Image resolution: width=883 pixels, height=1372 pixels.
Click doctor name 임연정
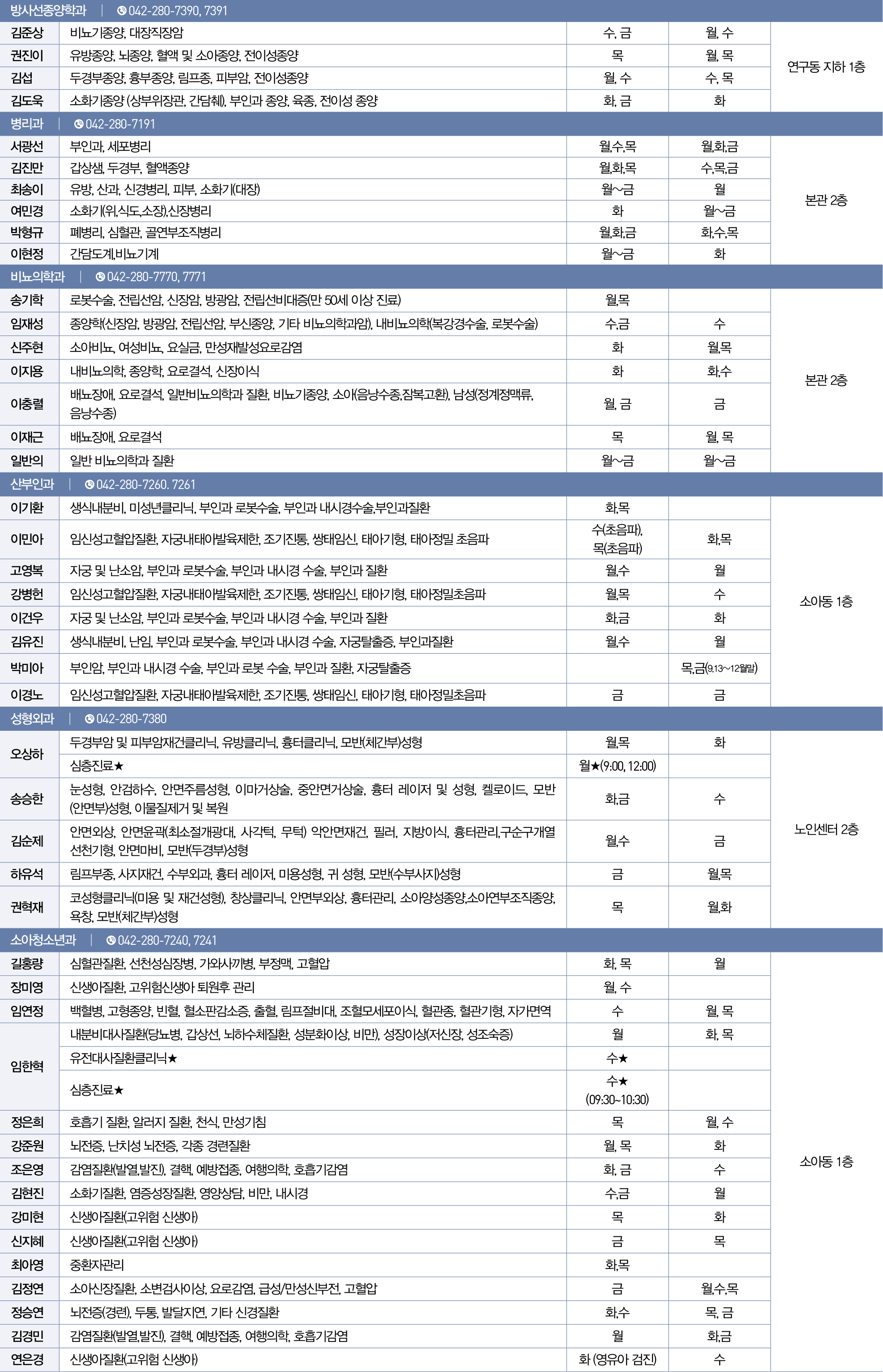[x=27, y=1011]
